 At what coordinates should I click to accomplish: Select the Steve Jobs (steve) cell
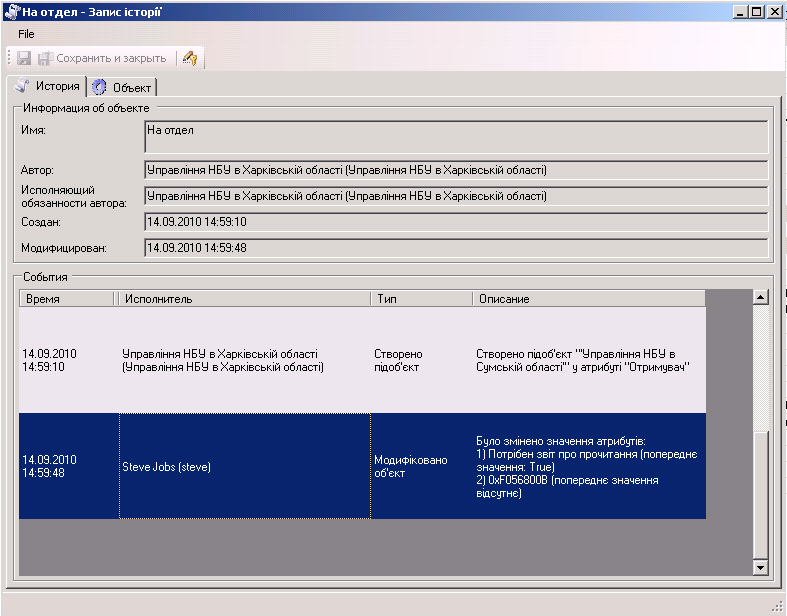(x=245, y=466)
